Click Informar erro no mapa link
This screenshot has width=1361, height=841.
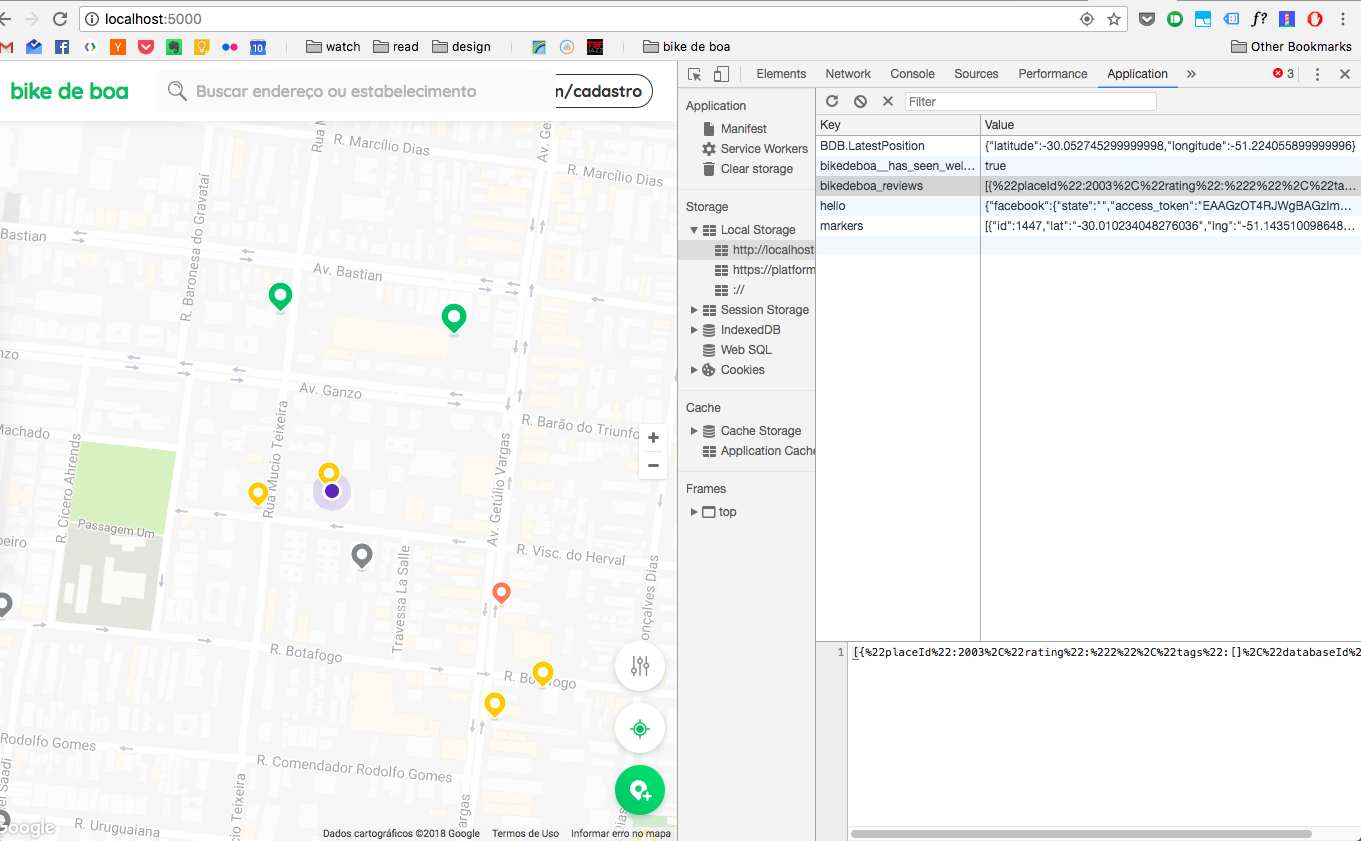pos(621,833)
